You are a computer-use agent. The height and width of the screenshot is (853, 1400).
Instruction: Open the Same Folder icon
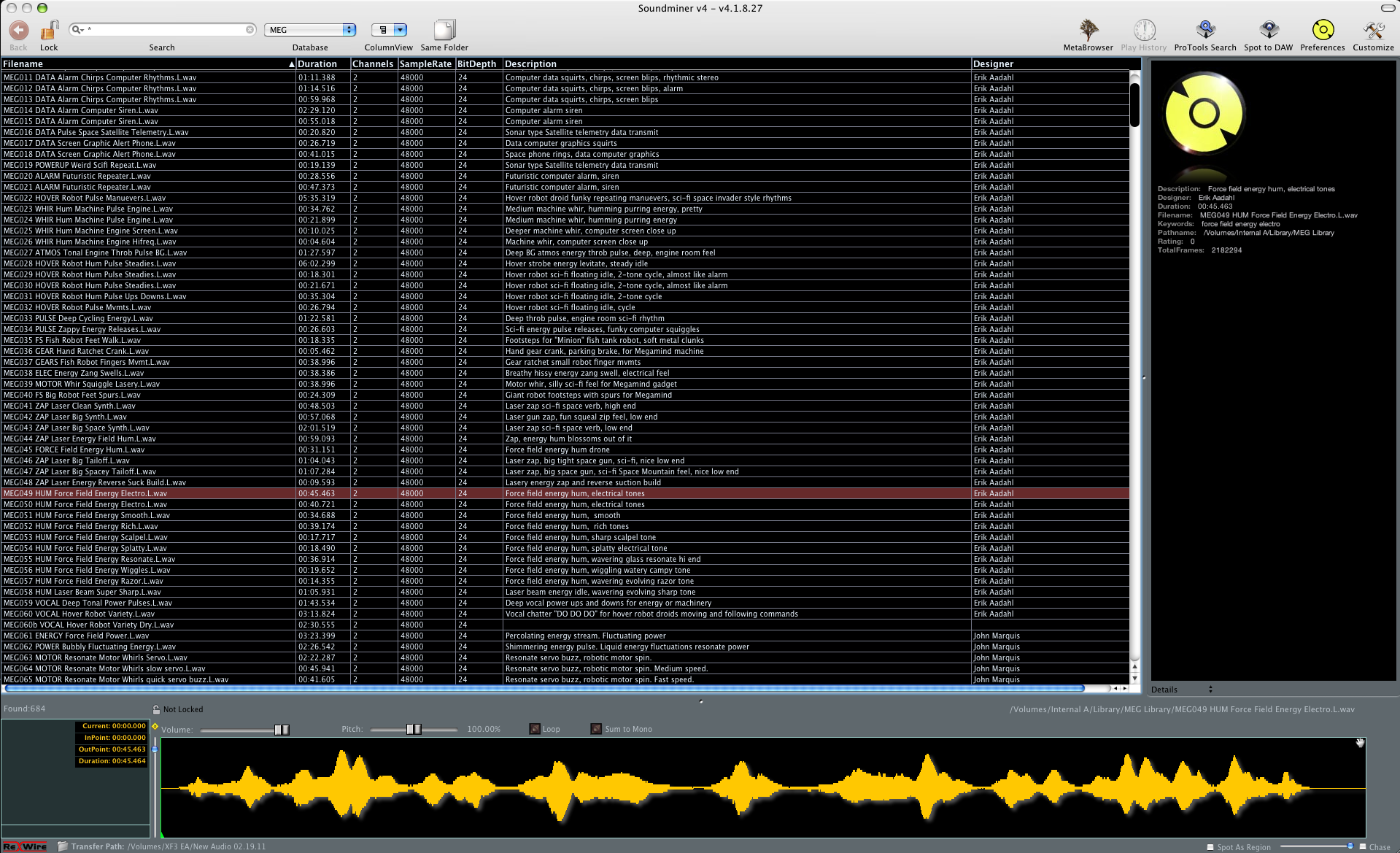click(x=444, y=30)
